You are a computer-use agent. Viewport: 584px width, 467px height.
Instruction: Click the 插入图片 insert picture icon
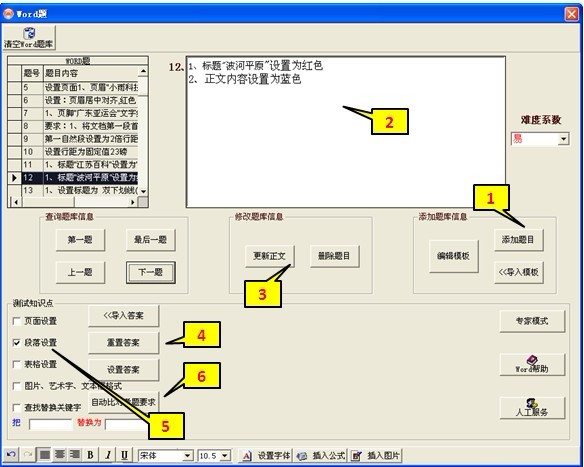coord(375,455)
